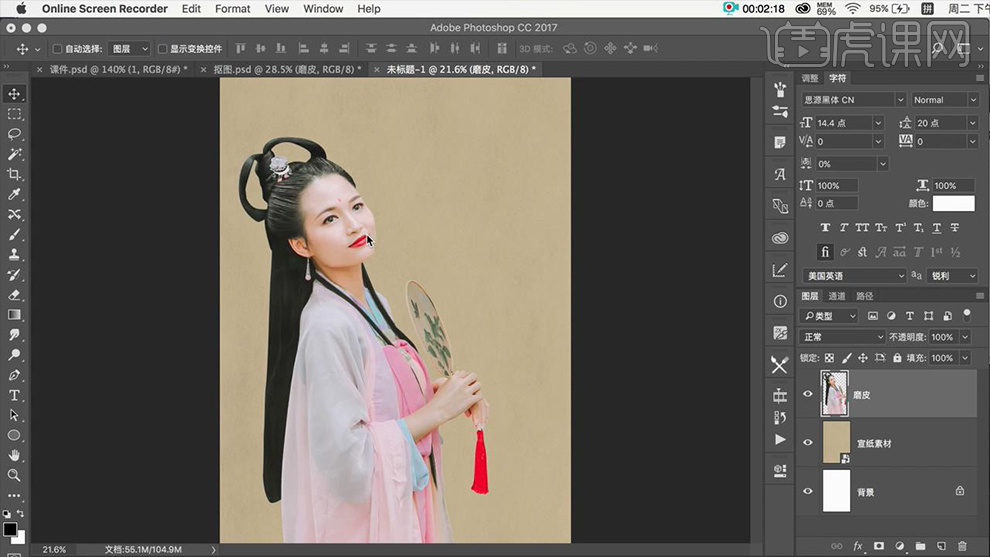Open the Format menu
Viewport: 990px width, 557px height.
(x=232, y=9)
